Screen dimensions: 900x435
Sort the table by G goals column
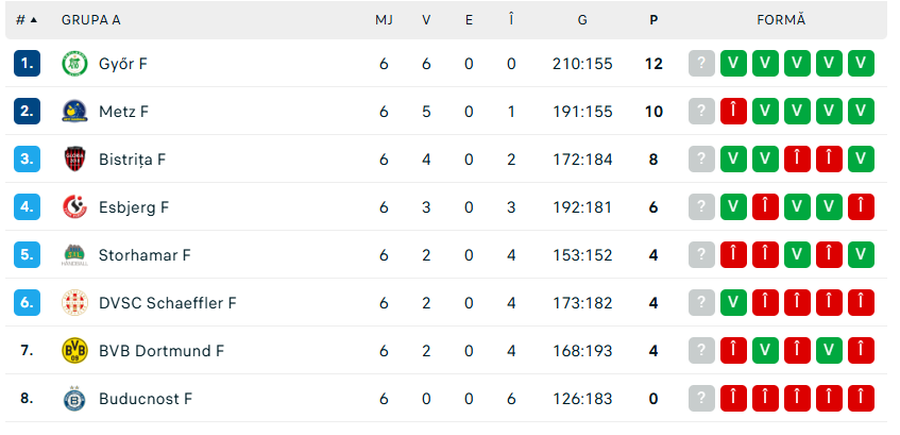pyautogui.click(x=582, y=20)
